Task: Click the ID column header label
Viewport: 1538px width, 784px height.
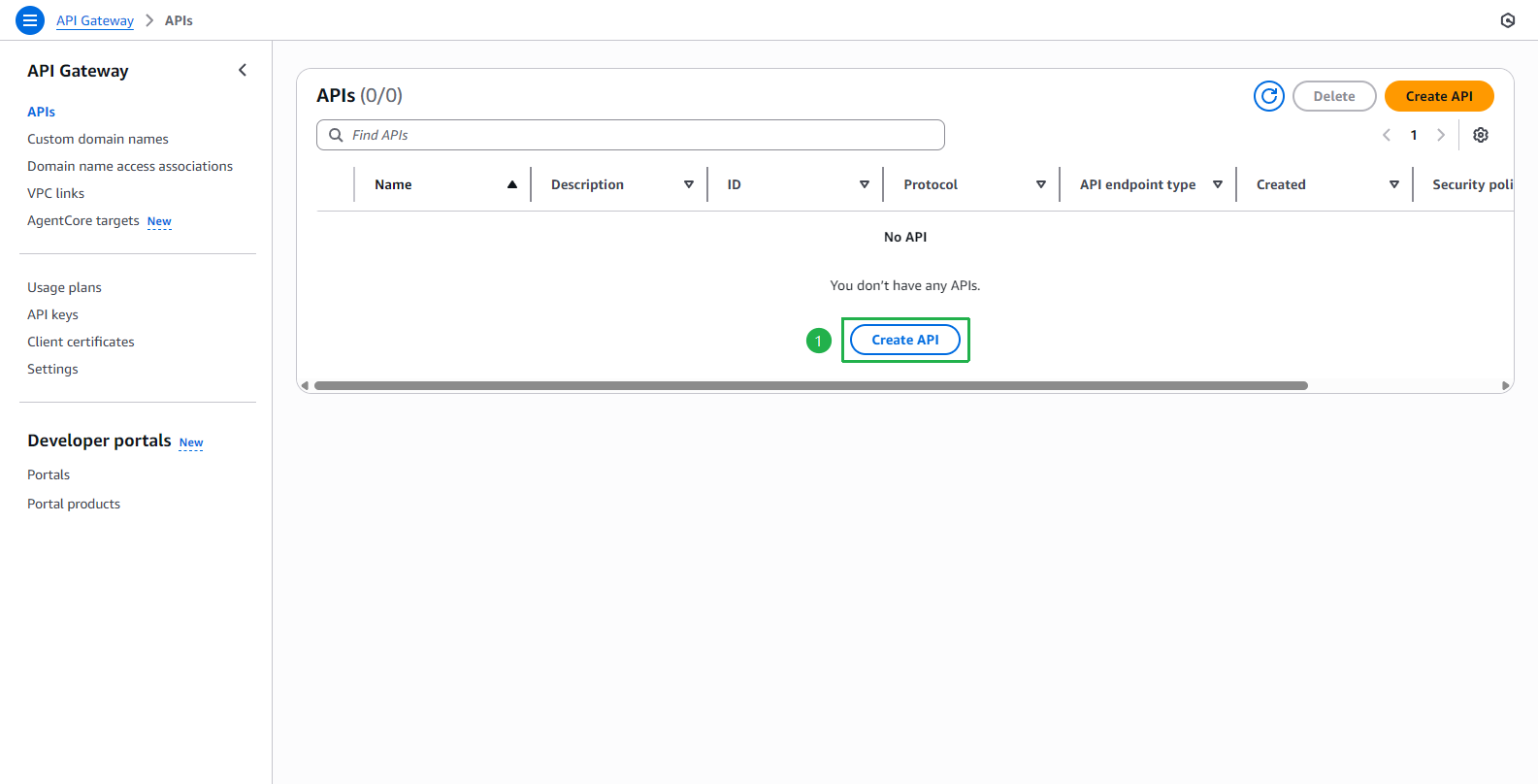Action: pos(734,184)
